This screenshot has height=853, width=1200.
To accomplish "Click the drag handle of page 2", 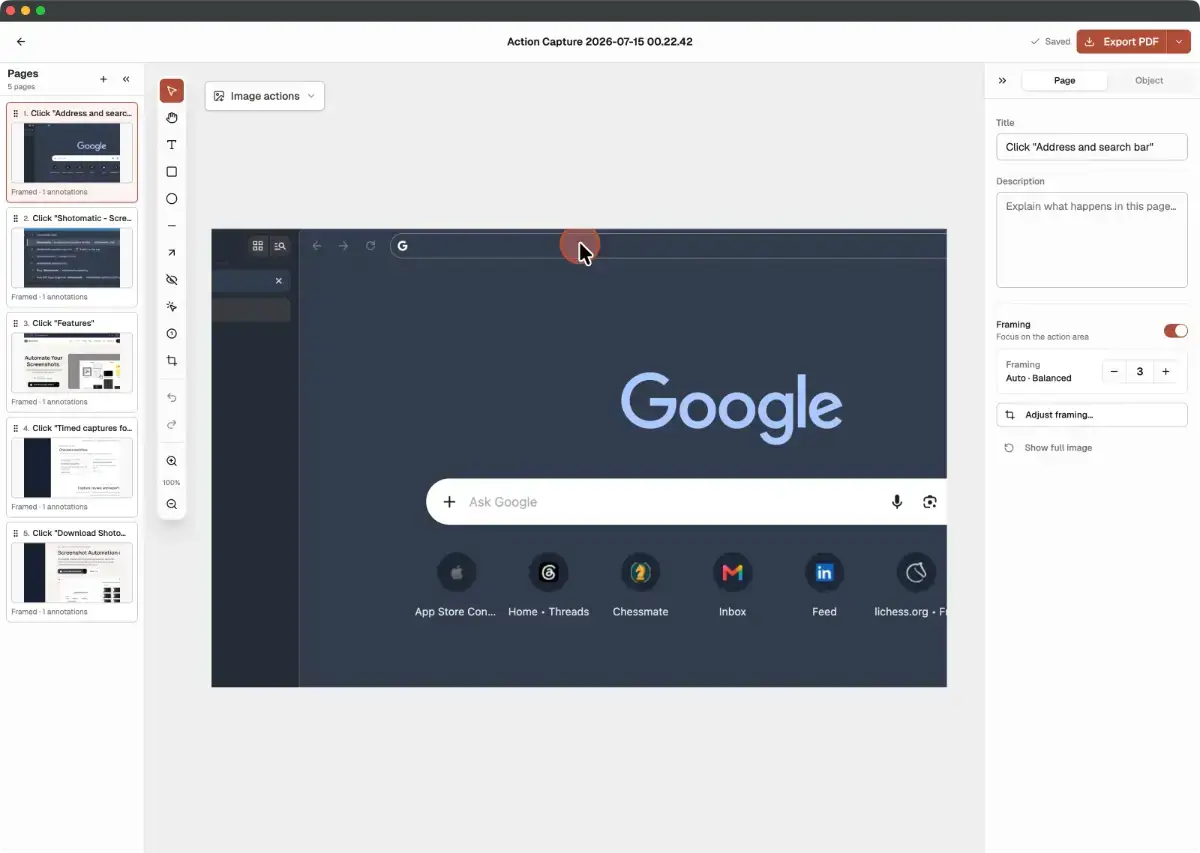I will [15, 218].
